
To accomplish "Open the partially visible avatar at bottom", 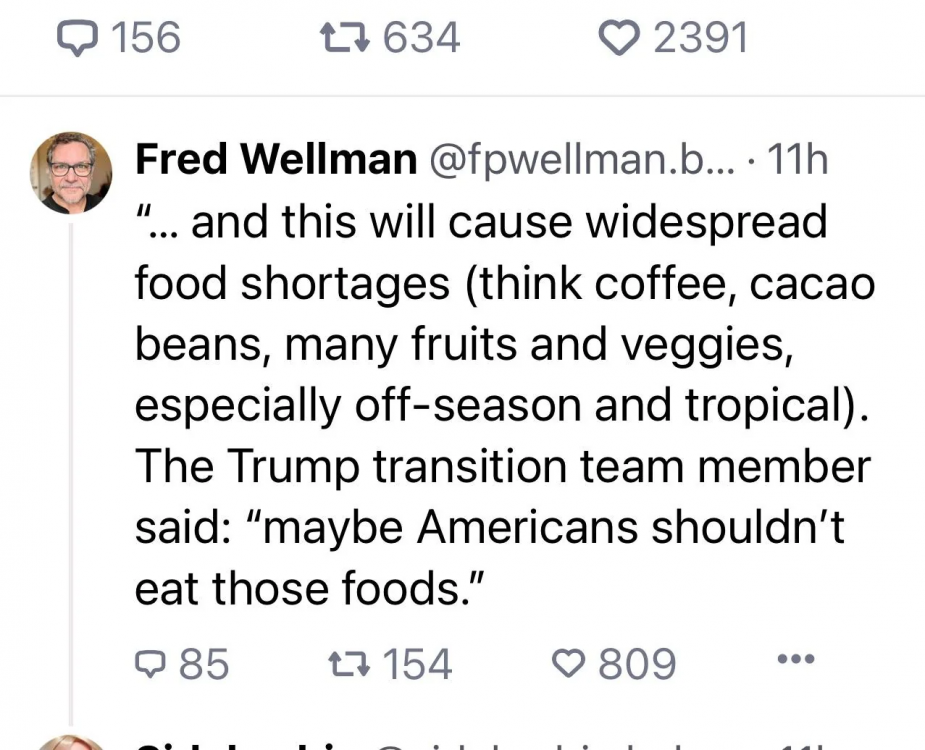I will [70, 743].
